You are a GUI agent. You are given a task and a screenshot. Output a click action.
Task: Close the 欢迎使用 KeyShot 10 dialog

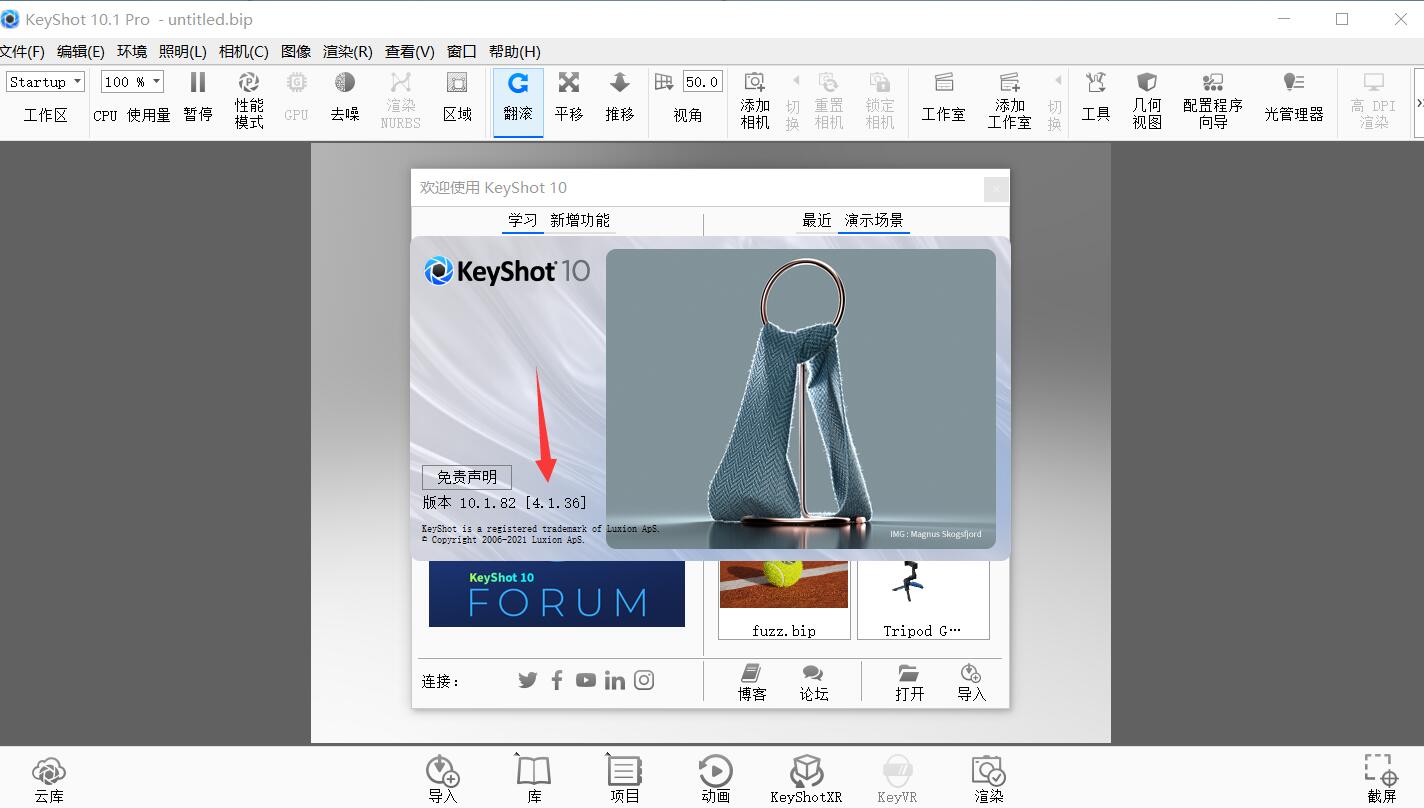[x=996, y=189]
